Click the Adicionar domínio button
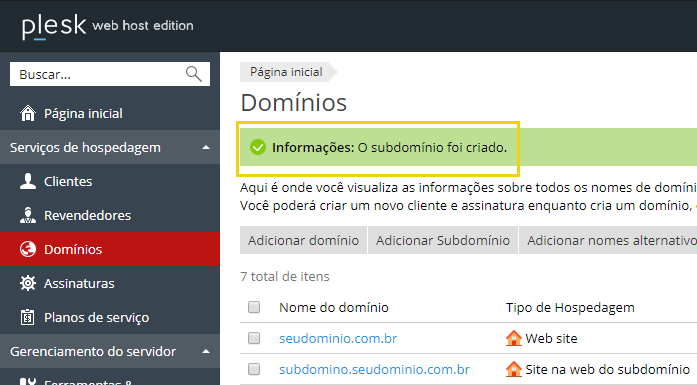The height and width of the screenshot is (385, 697). tap(303, 240)
